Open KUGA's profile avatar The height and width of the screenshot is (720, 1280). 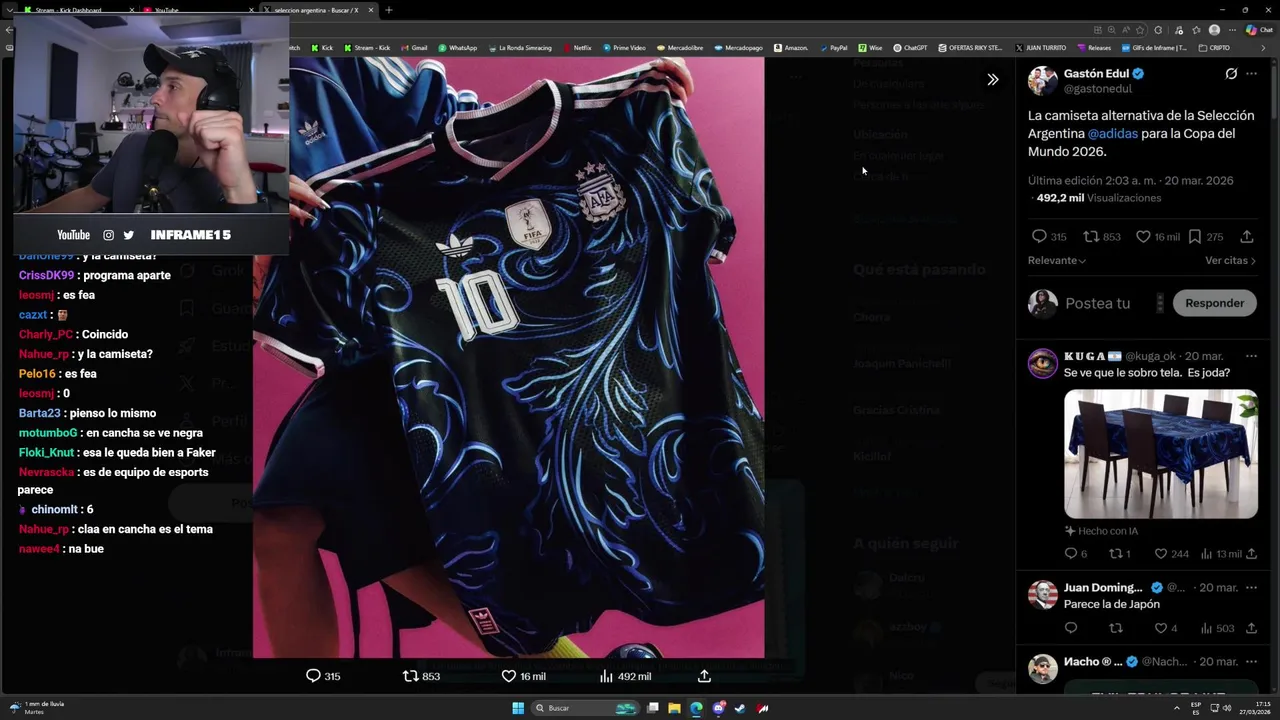[1043, 363]
